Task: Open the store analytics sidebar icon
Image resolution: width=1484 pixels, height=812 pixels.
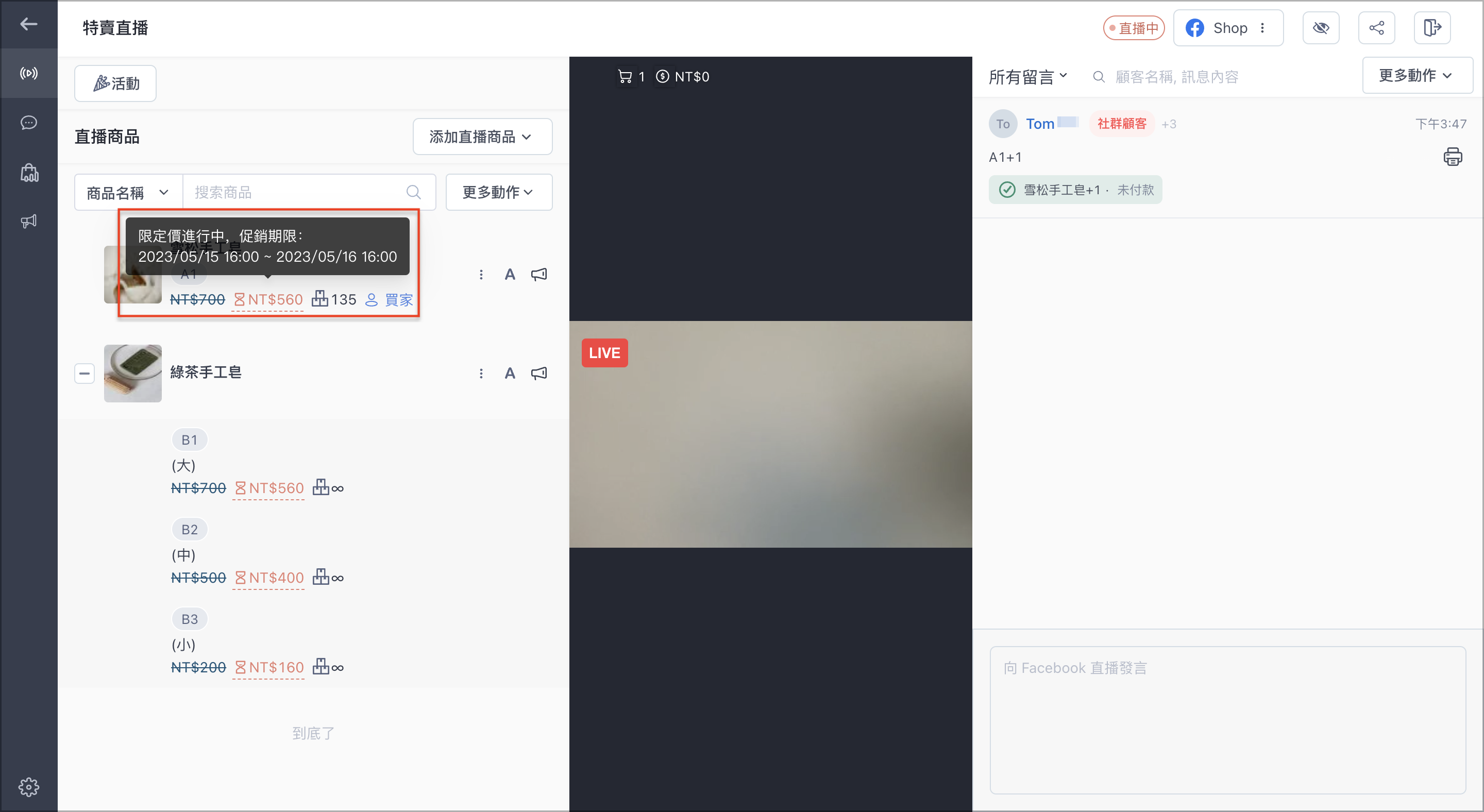Action: coord(29,172)
